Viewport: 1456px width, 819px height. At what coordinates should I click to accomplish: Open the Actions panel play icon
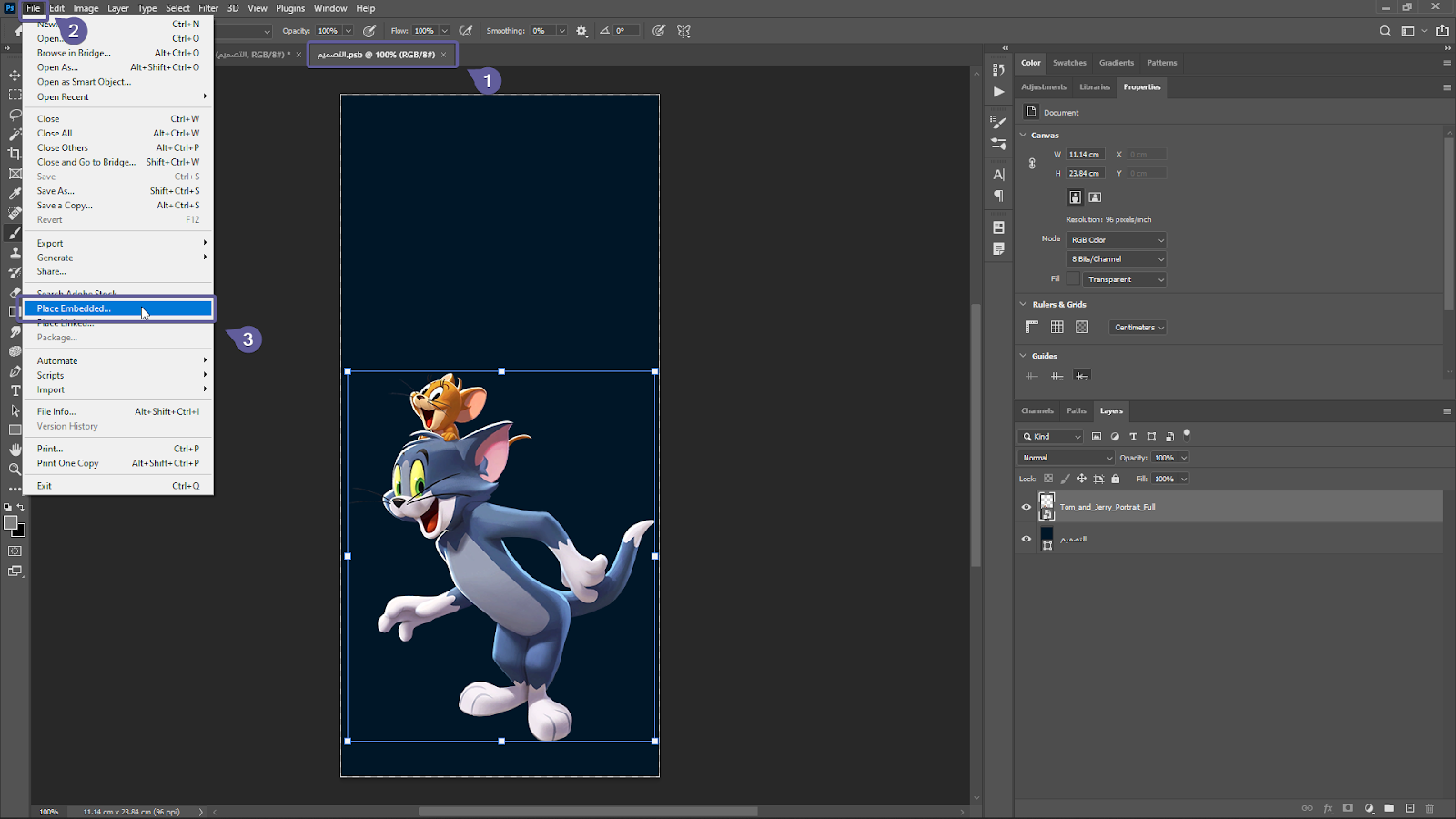click(998, 91)
